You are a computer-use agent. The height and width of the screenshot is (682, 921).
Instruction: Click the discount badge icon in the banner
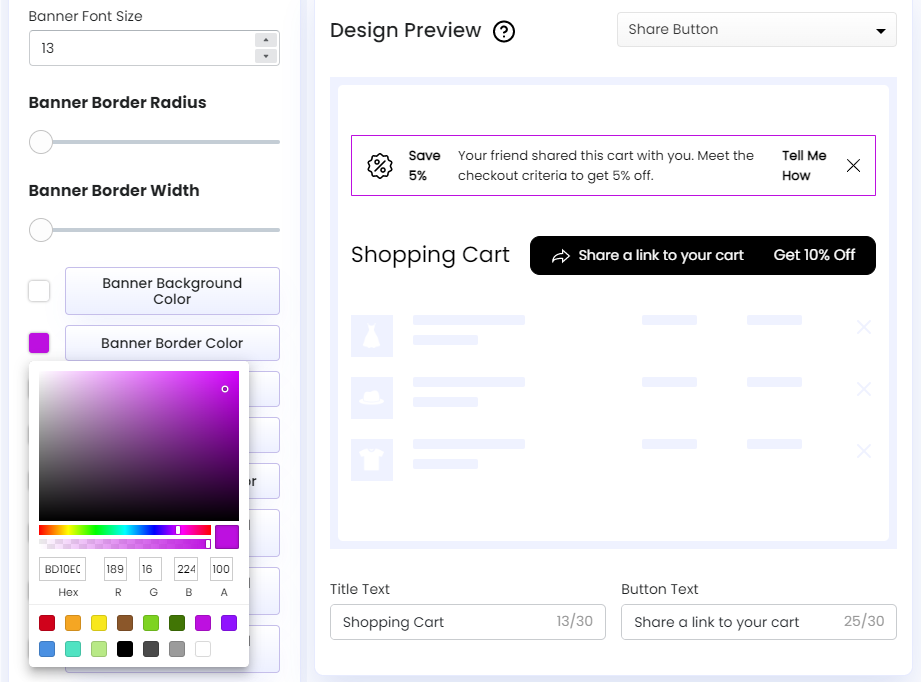(x=380, y=166)
